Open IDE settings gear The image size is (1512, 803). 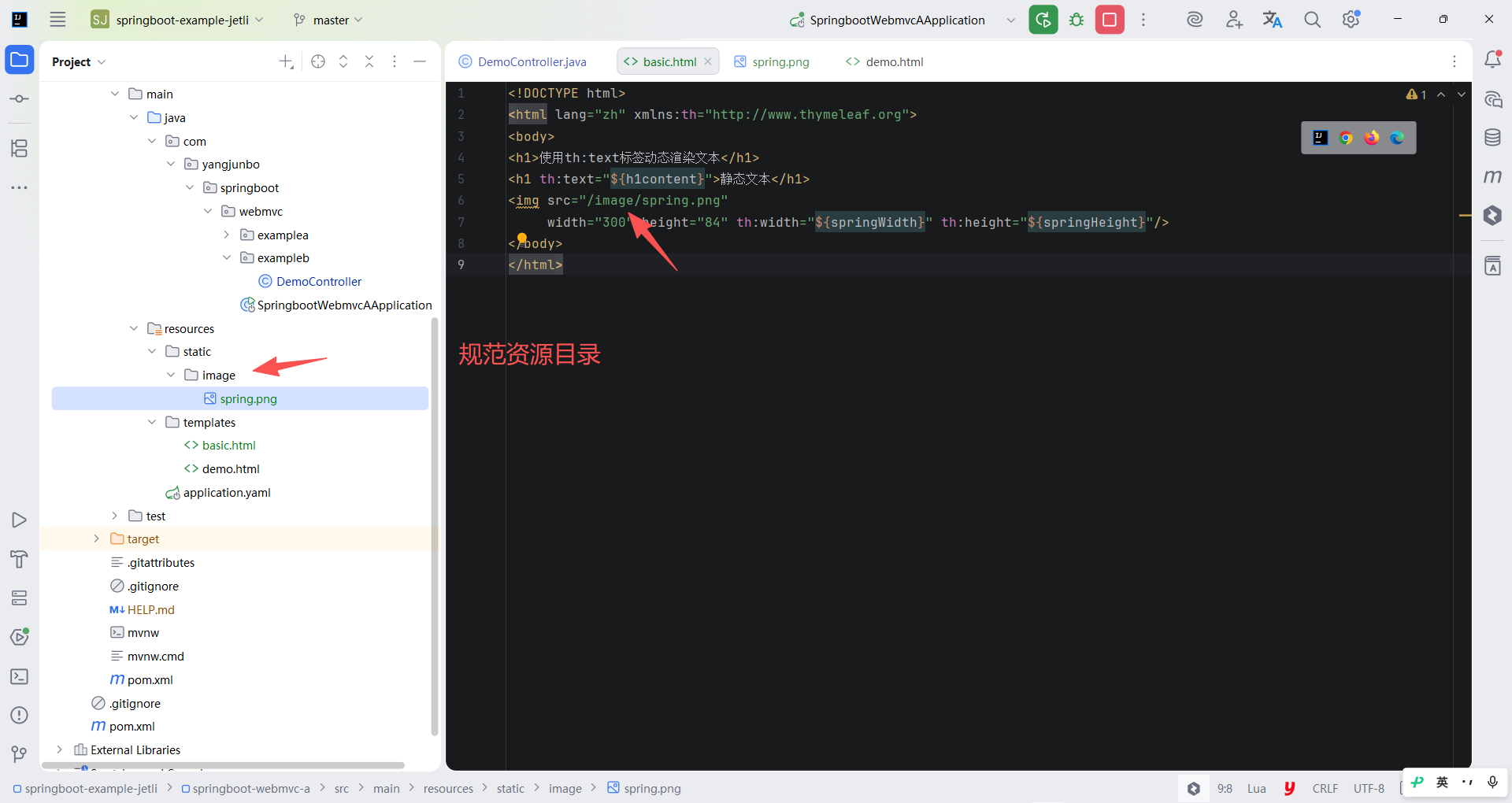pos(1351,20)
